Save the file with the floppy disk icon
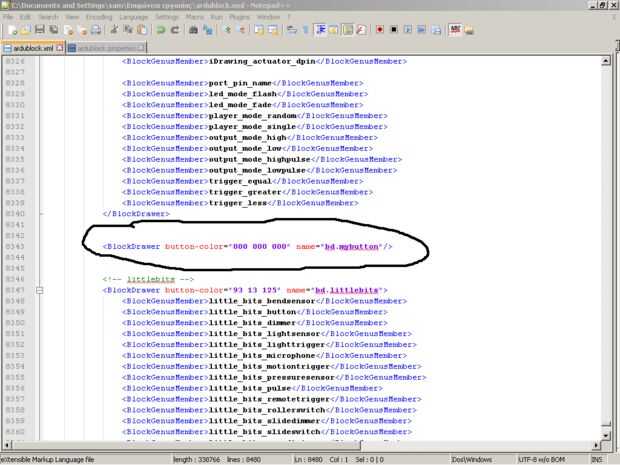The image size is (620, 465). (40, 30)
